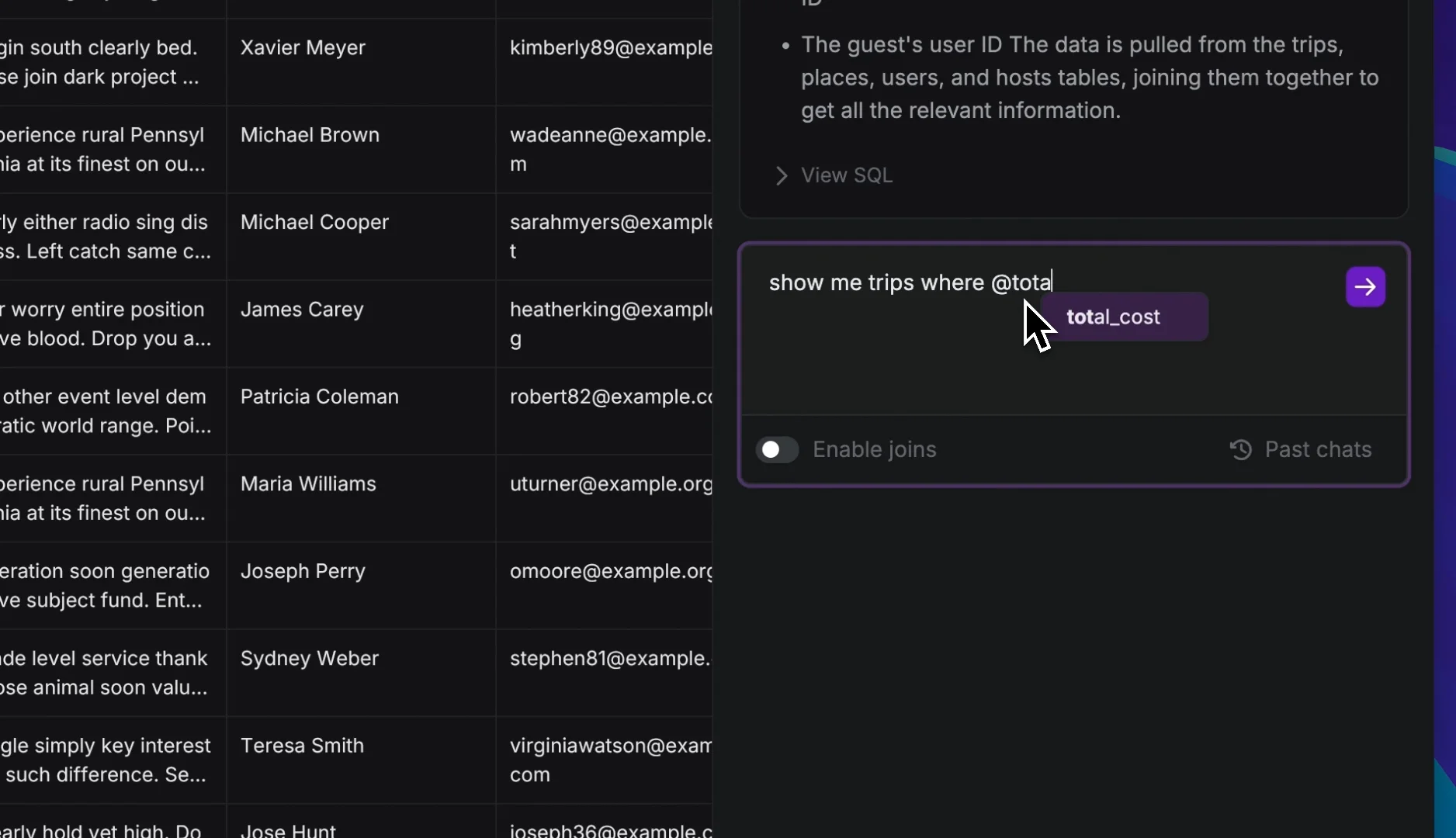Select the Michael Cooper cell
The height and width of the screenshot is (838, 1456).
tap(314, 223)
